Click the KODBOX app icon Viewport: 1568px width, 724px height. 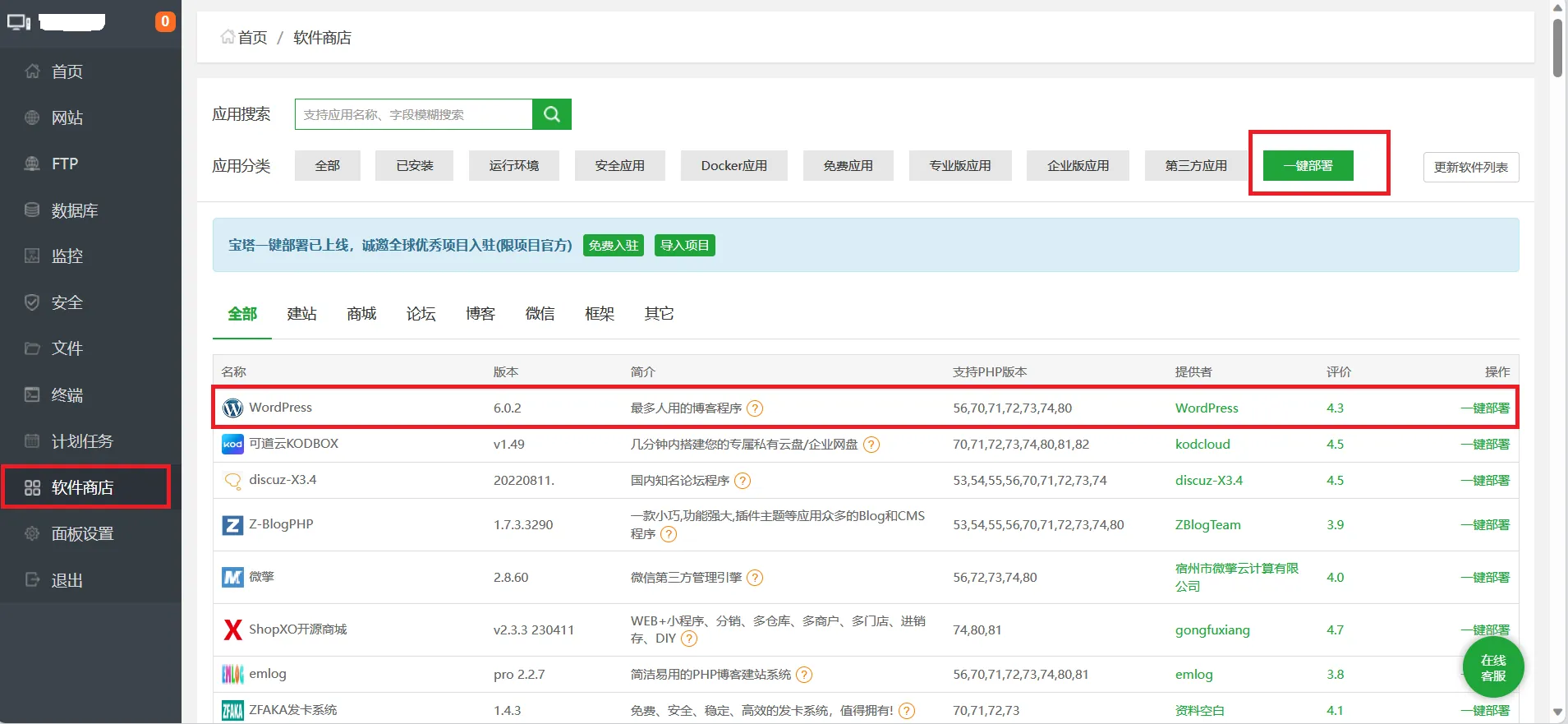point(232,444)
